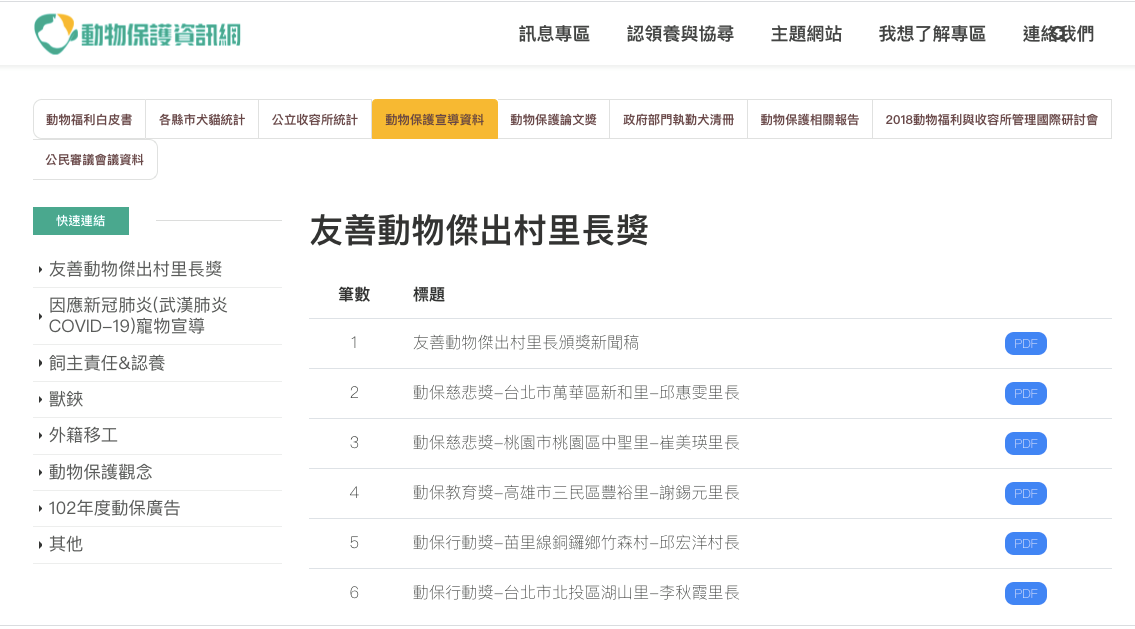
Task: Open the 認領養與協尋 menu
Action: [680, 34]
